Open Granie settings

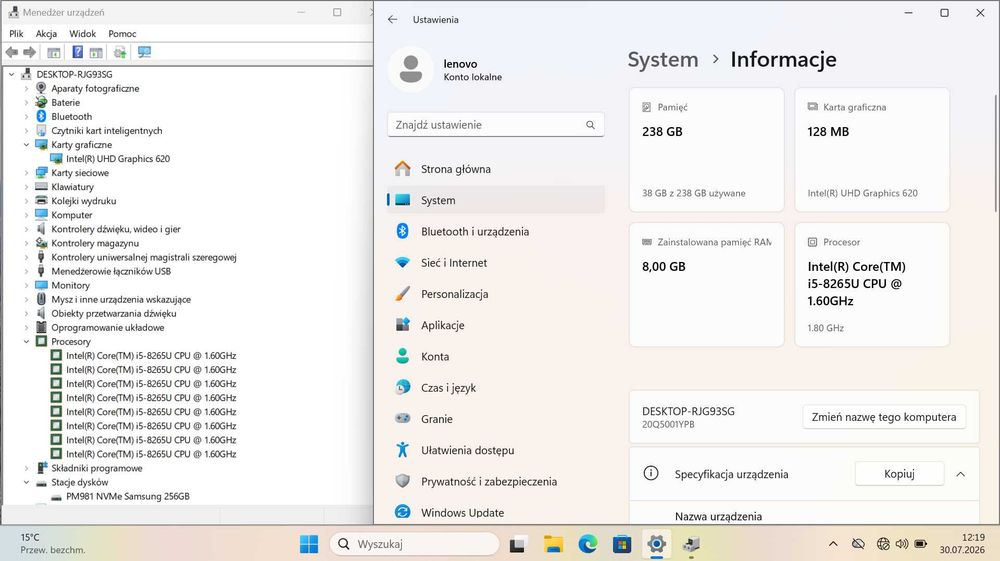[496, 419]
